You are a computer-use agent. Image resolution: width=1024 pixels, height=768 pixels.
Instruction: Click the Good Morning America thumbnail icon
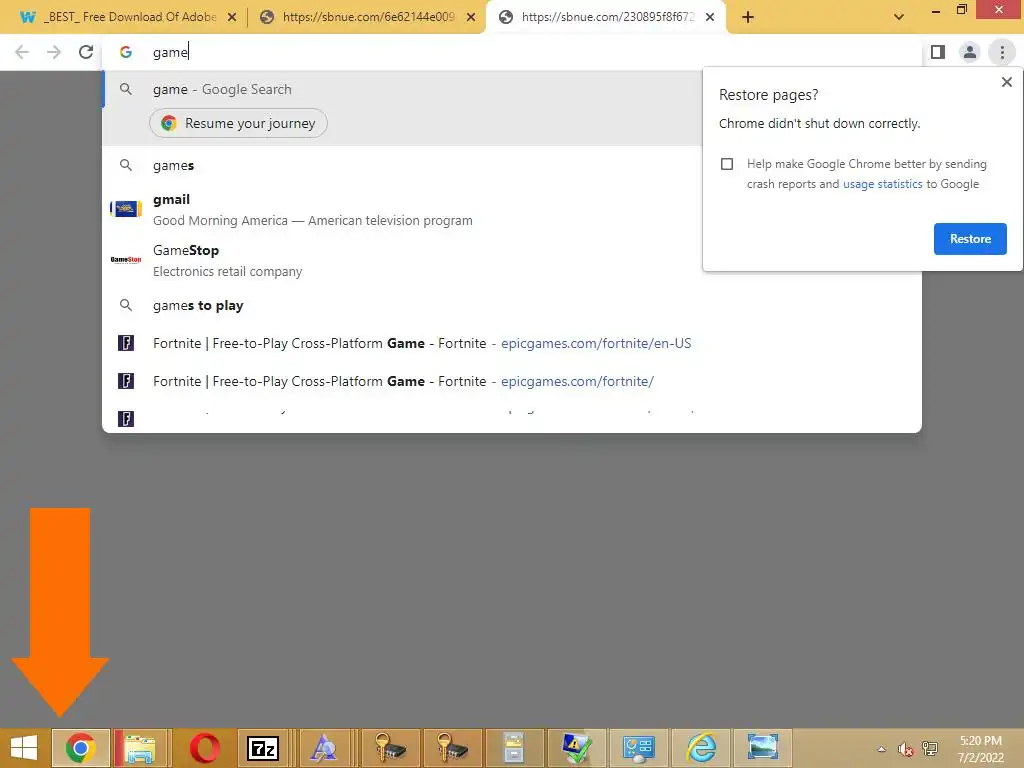coord(126,209)
